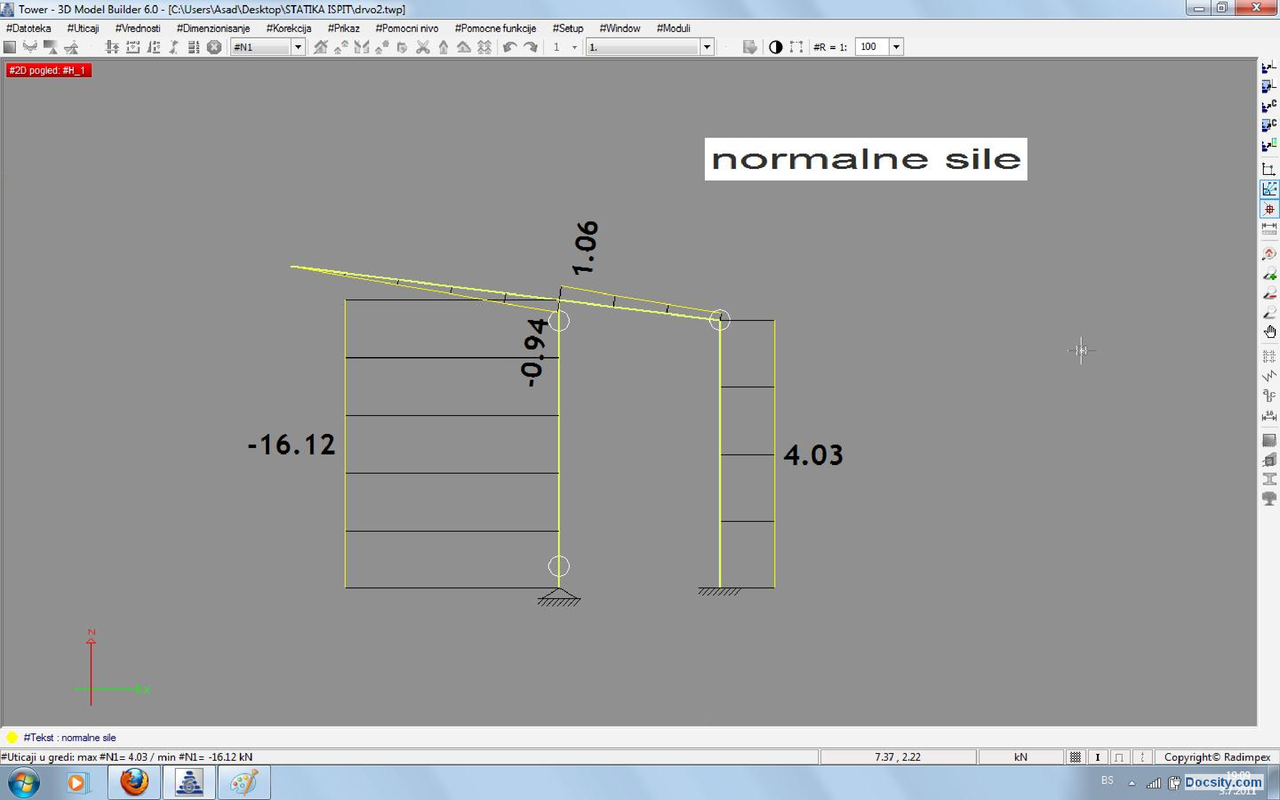
Task: Click the zoom out magnifier icon
Action: 1269,293
